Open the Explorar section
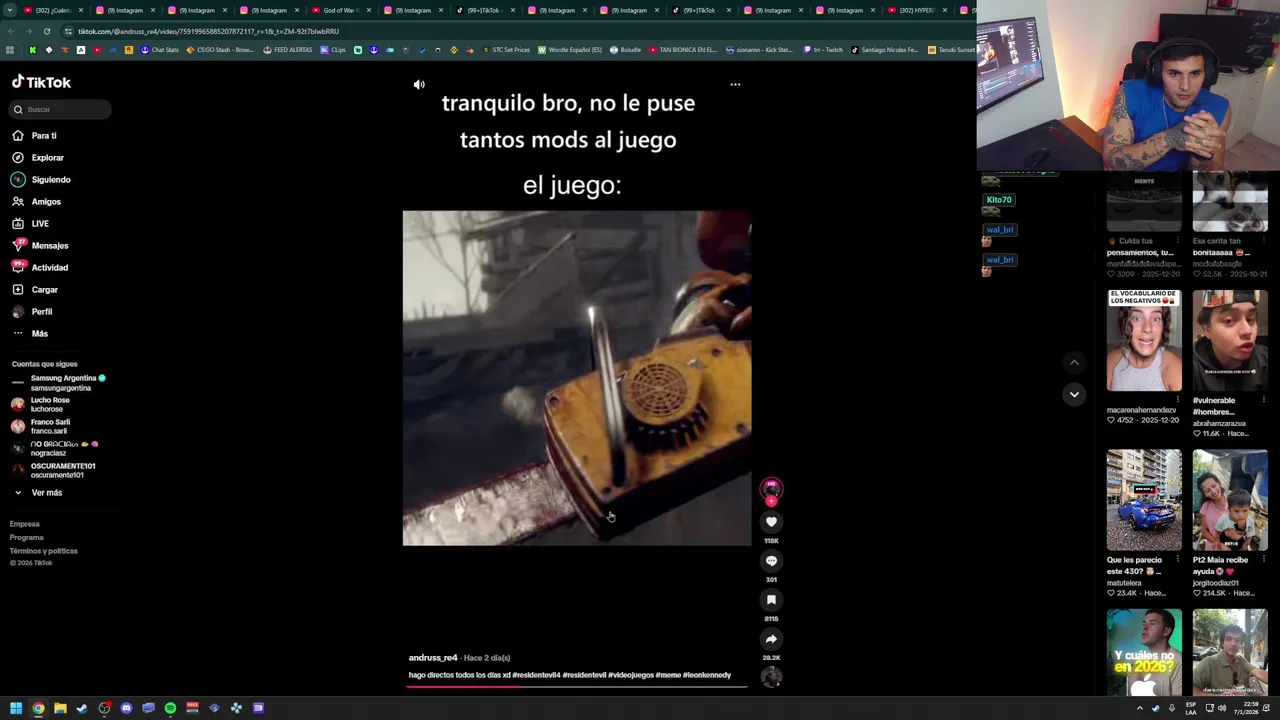The height and width of the screenshot is (720, 1280). tap(38, 158)
